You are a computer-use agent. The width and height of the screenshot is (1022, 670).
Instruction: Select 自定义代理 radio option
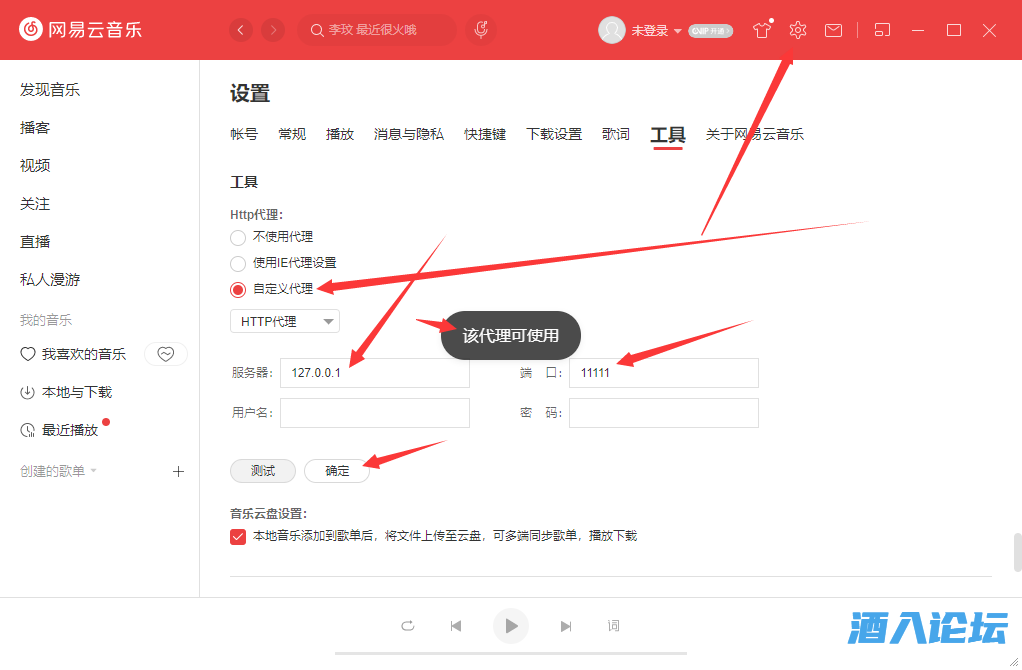pyautogui.click(x=238, y=289)
